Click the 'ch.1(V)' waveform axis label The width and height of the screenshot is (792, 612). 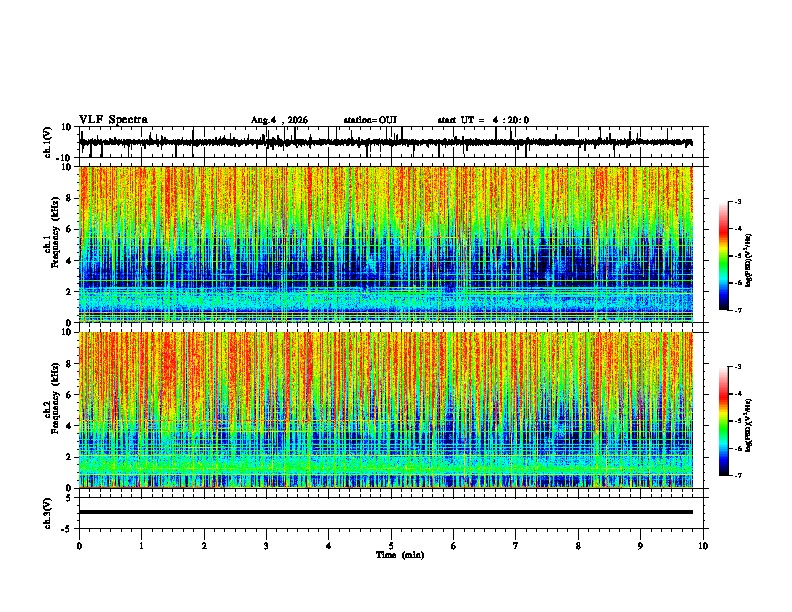pos(48,142)
